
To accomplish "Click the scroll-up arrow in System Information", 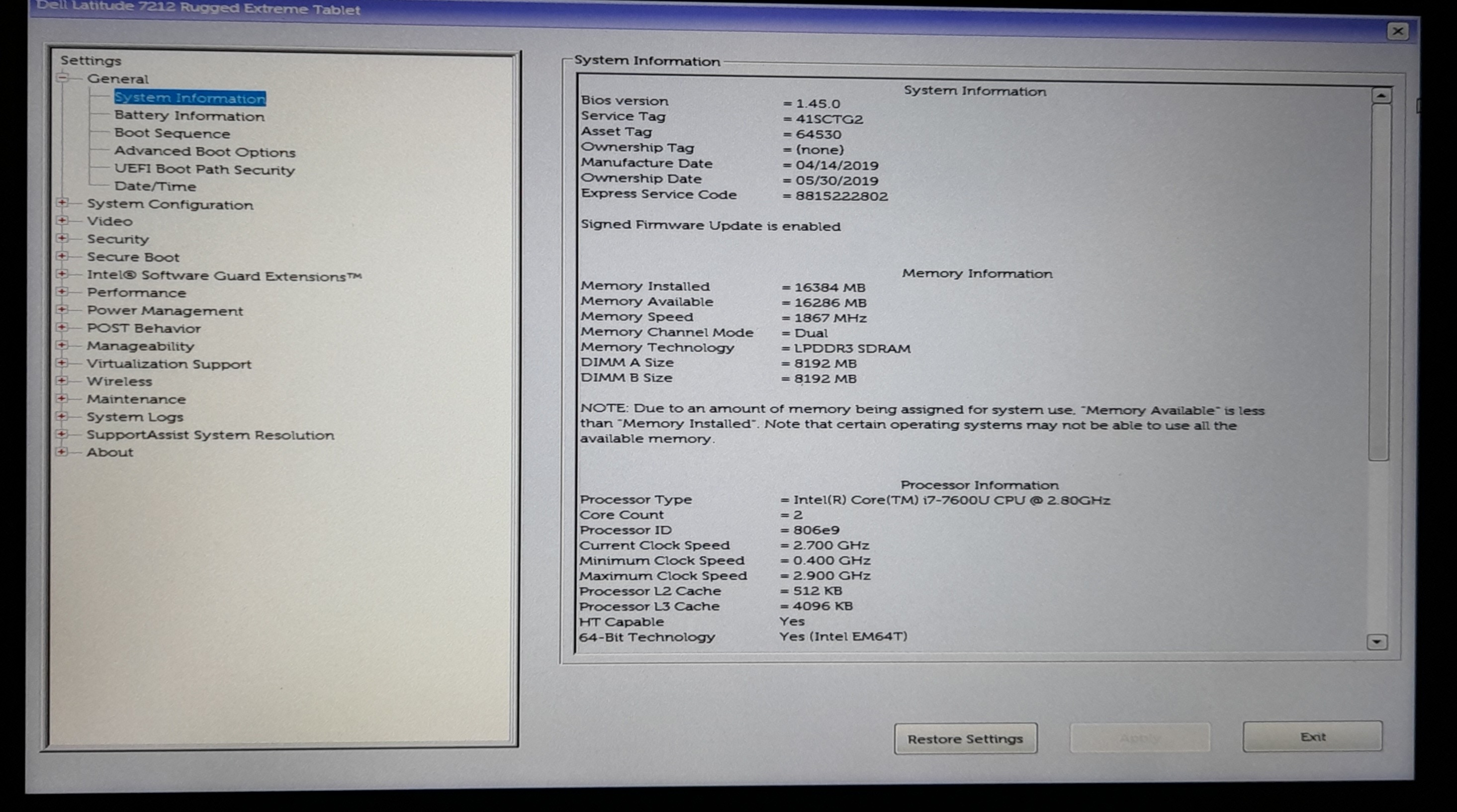I will pyautogui.click(x=1380, y=96).
